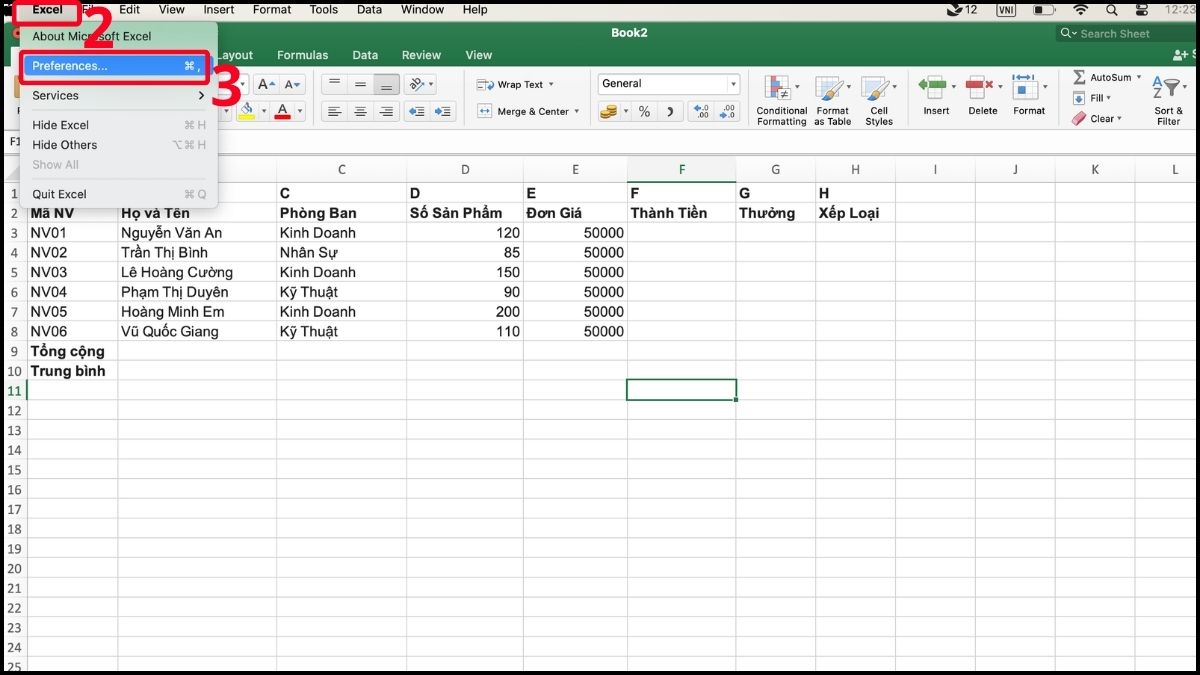Image resolution: width=1200 pixels, height=675 pixels.
Task: Open the Fill options
Action: (1091, 98)
